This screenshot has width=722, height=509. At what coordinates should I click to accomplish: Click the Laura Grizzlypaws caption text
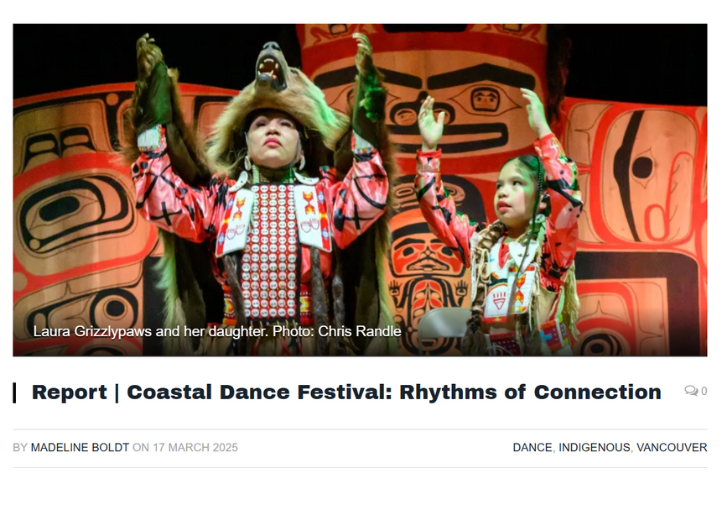[150, 331]
